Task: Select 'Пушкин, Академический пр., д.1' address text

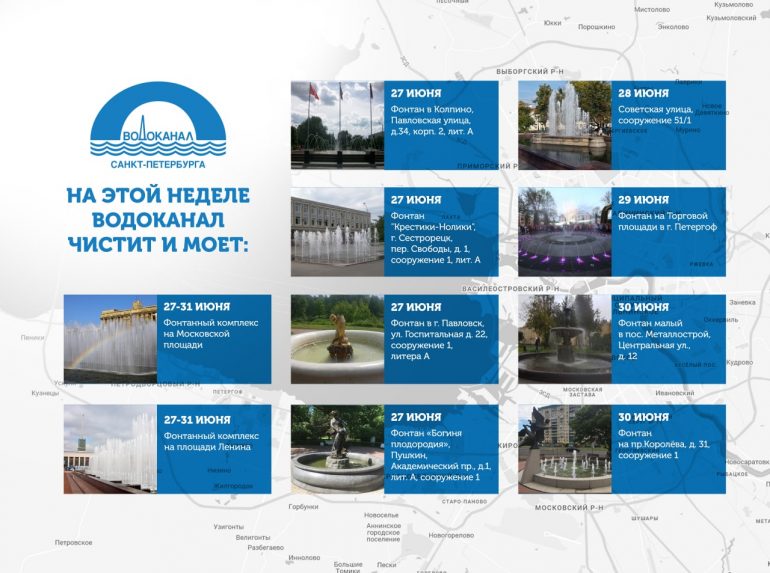Action: coord(440,461)
